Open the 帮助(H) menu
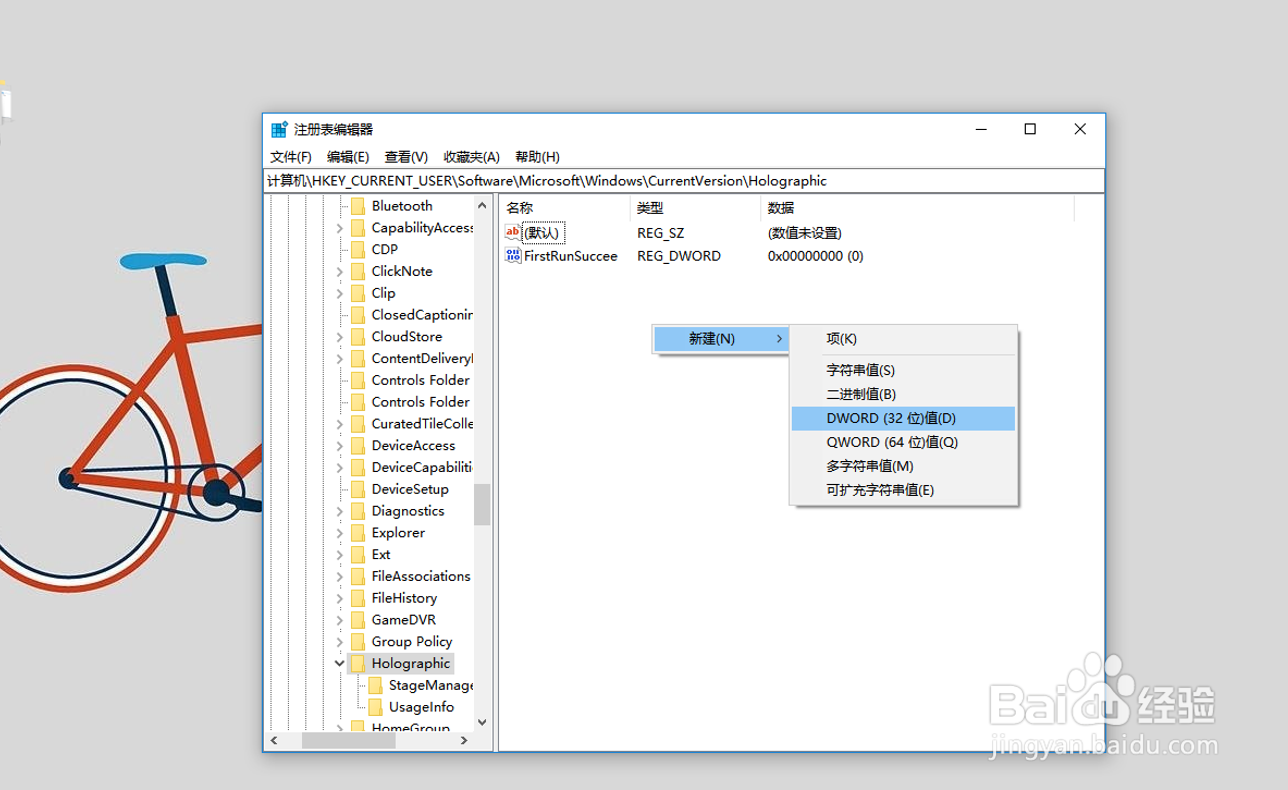 coord(537,157)
